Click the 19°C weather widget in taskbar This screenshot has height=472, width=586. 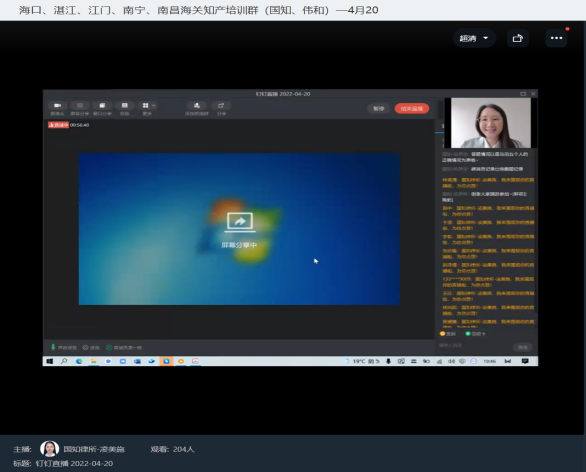361,361
